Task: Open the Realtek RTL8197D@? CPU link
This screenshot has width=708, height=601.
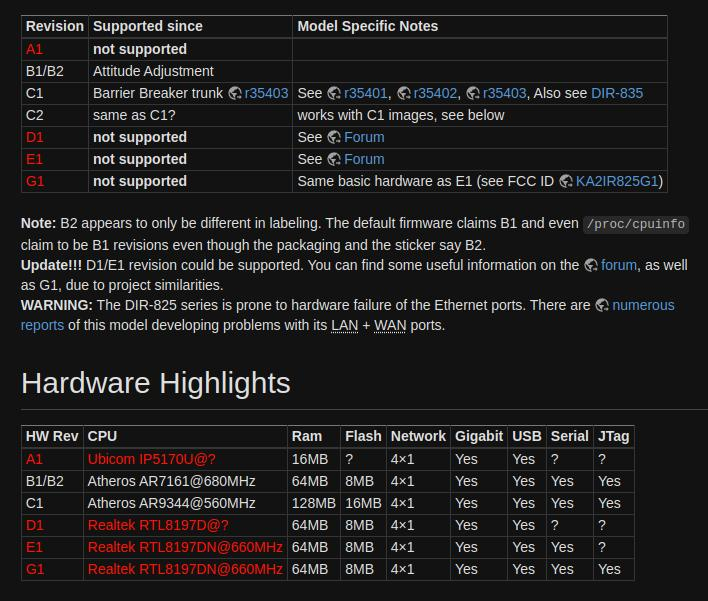Action: 158,526
